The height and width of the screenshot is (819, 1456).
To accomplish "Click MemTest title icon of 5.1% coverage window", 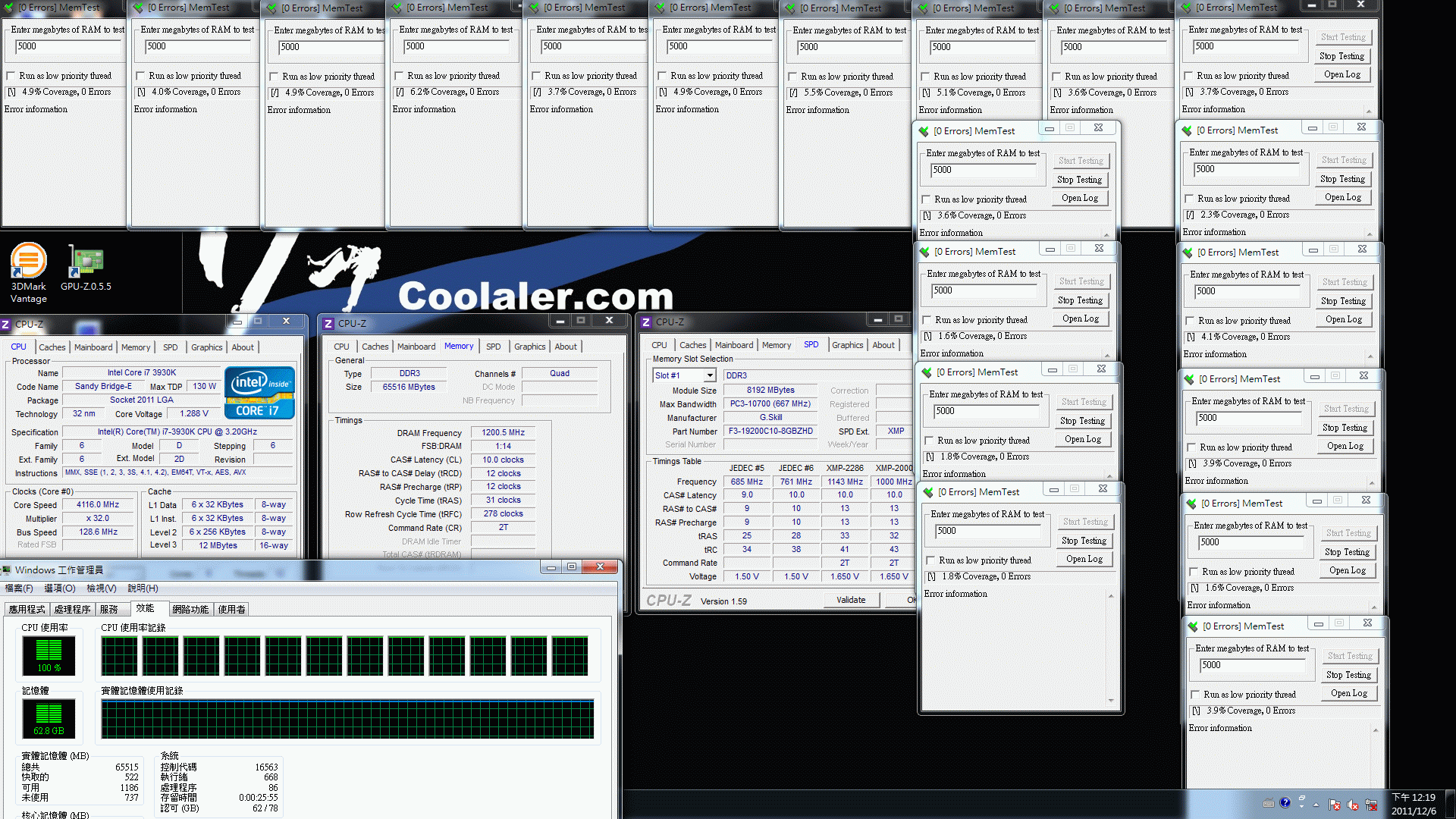I will click(923, 8).
